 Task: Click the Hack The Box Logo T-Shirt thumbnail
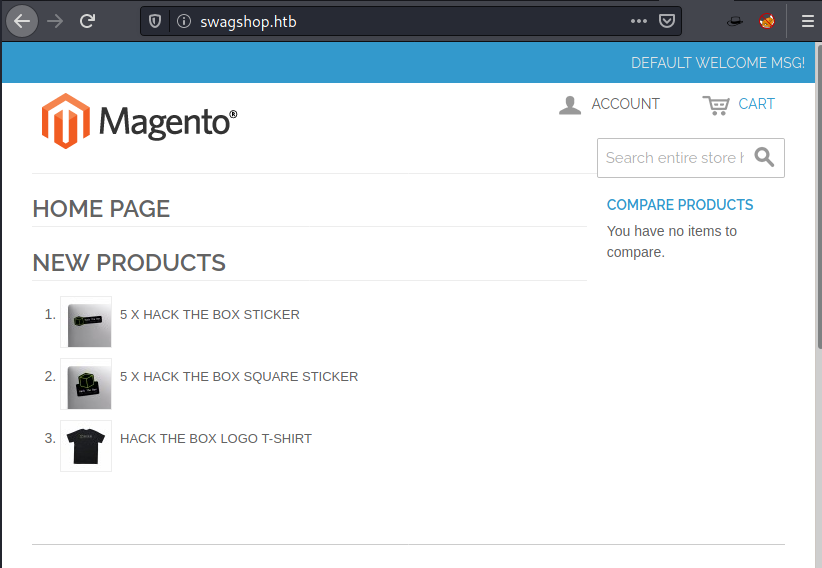[x=86, y=445]
